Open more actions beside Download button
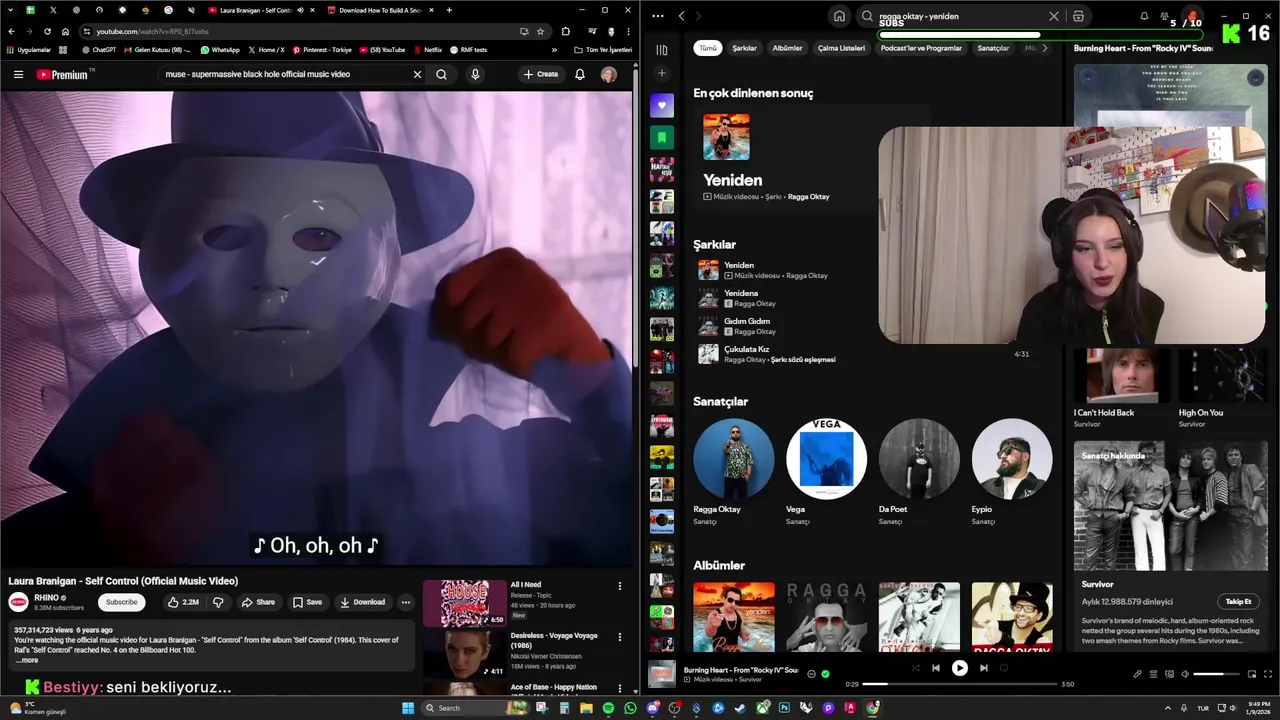This screenshot has width=1280, height=720. (406, 602)
